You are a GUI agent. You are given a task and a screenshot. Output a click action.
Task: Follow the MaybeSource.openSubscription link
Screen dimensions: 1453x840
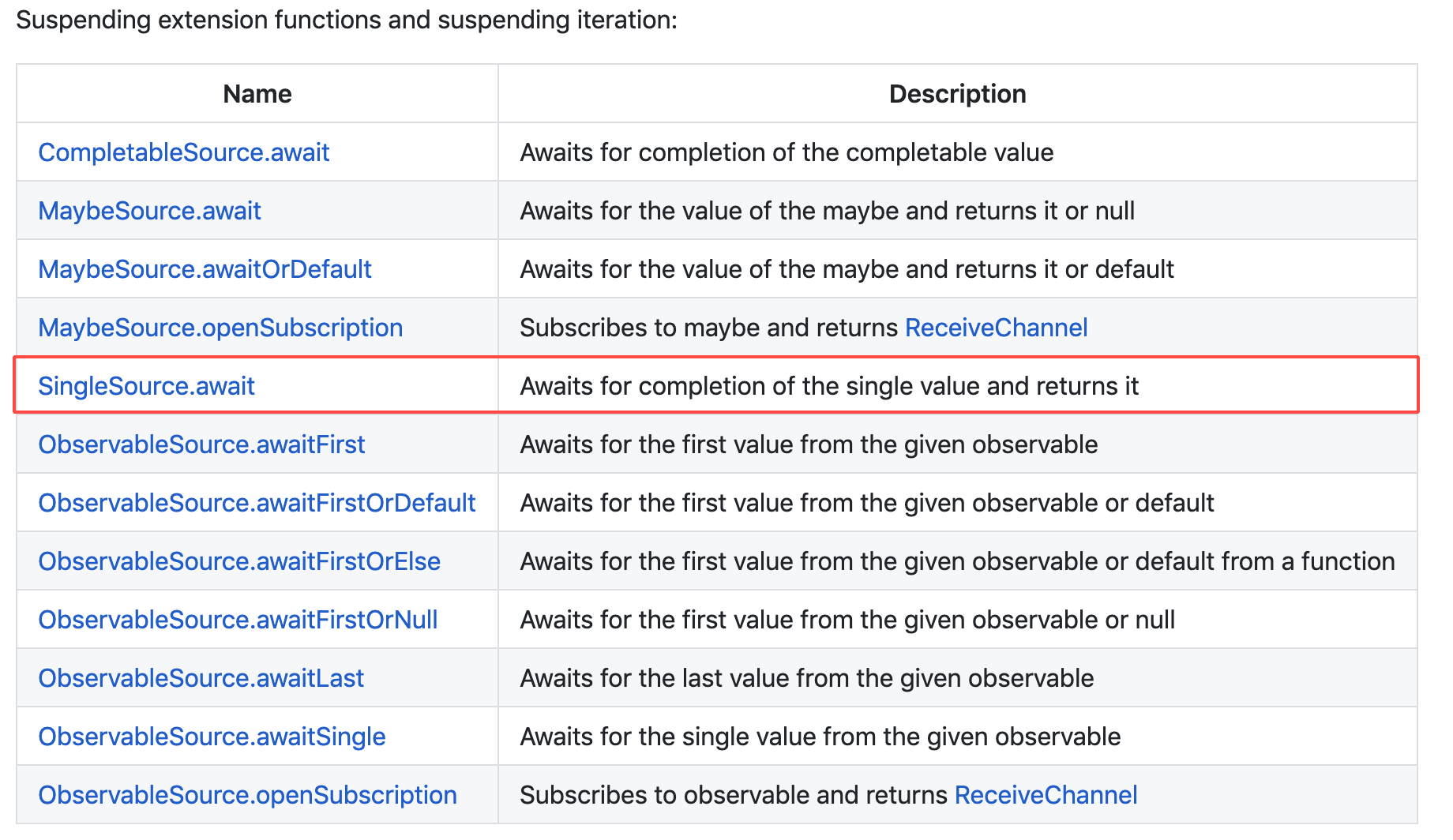[220, 328]
